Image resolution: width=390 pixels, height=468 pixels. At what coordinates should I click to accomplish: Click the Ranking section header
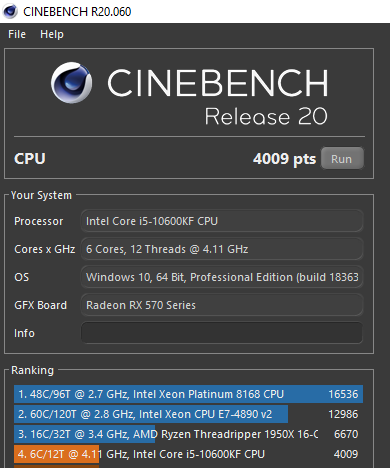[32, 370]
